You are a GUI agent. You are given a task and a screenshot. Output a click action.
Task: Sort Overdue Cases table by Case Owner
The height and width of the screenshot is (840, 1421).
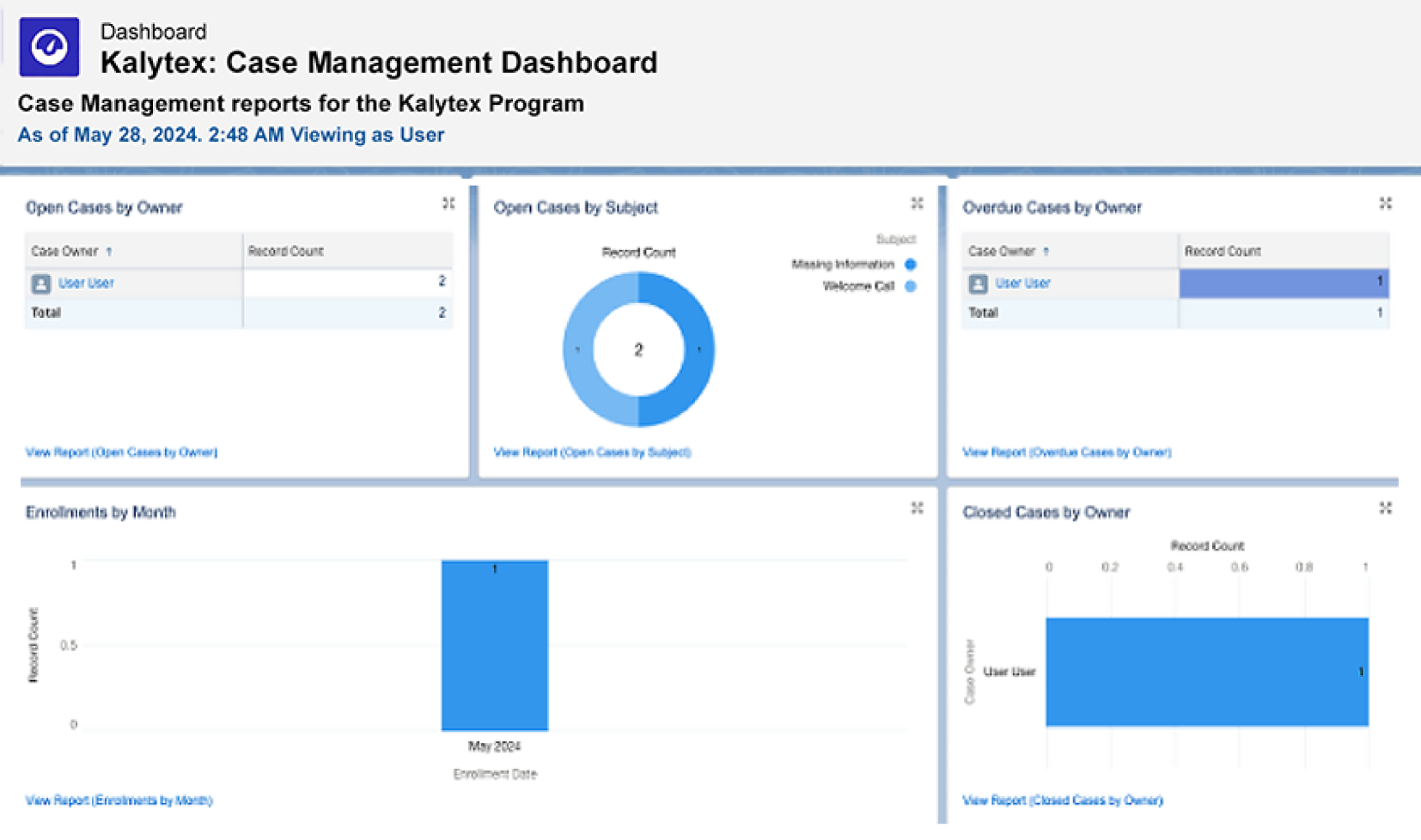[1009, 252]
